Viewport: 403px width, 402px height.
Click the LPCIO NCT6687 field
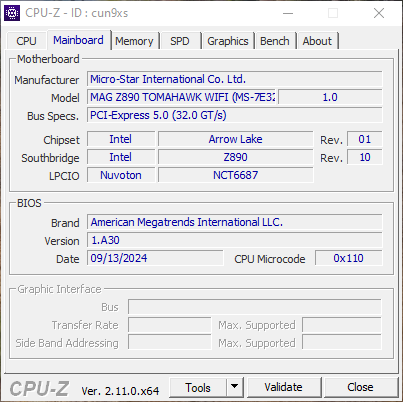(x=236, y=175)
